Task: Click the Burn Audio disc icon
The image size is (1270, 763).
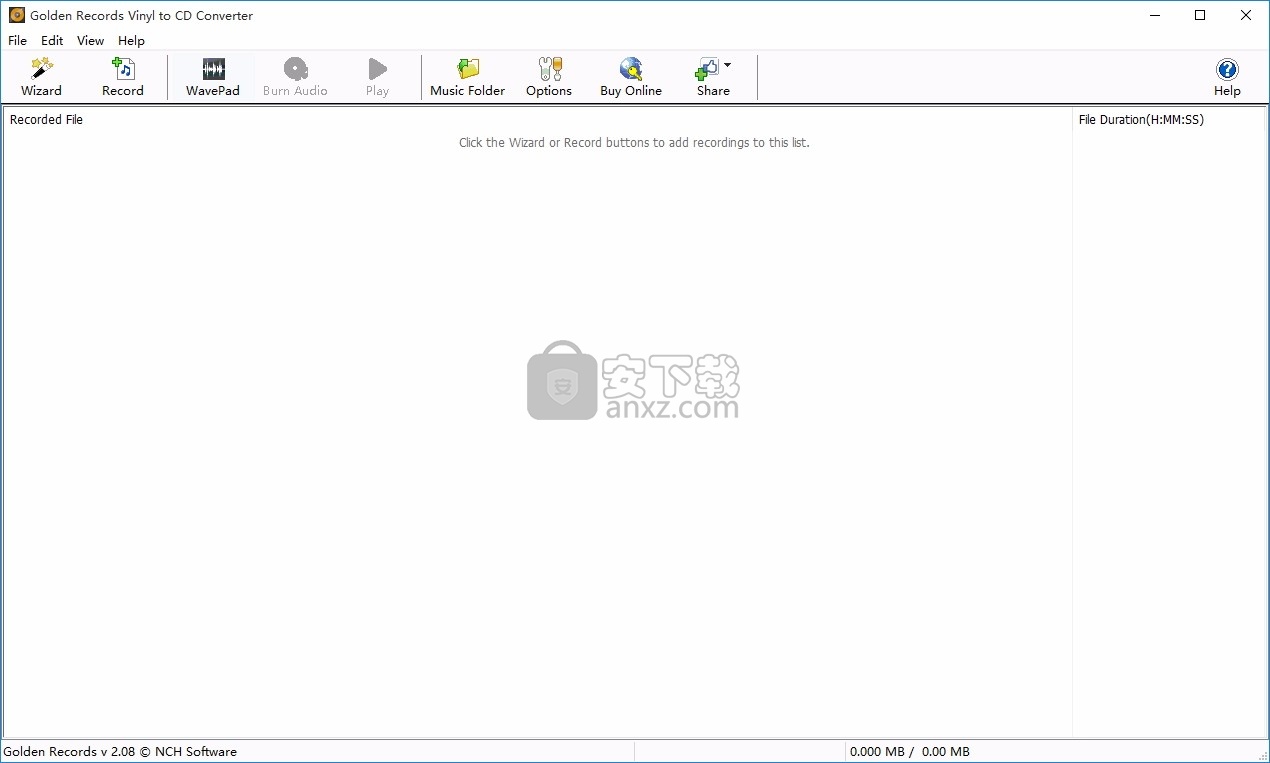Action: coord(295,68)
